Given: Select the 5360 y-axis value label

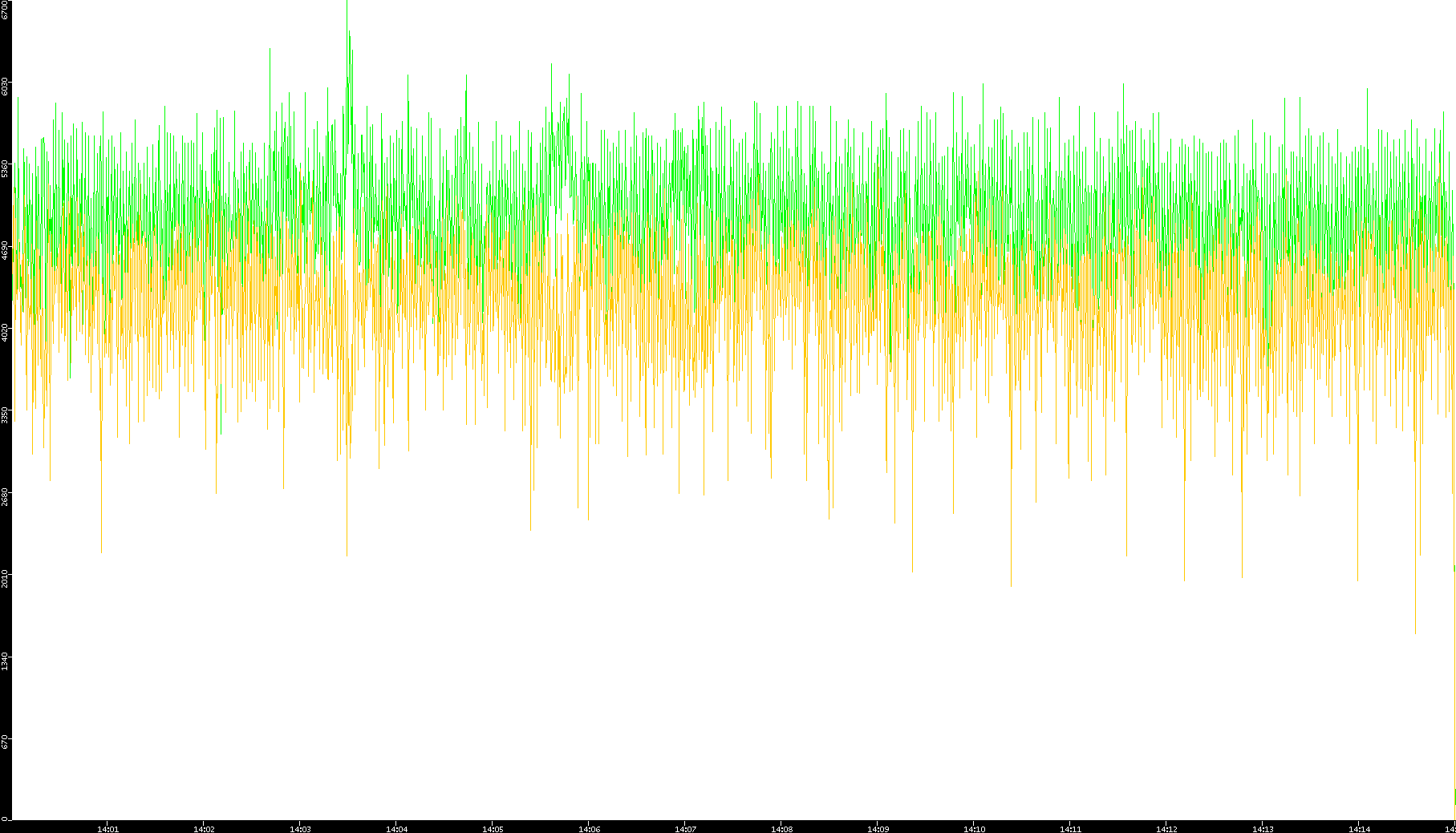Looking at the screenshot, I should [x=5, y=168].
